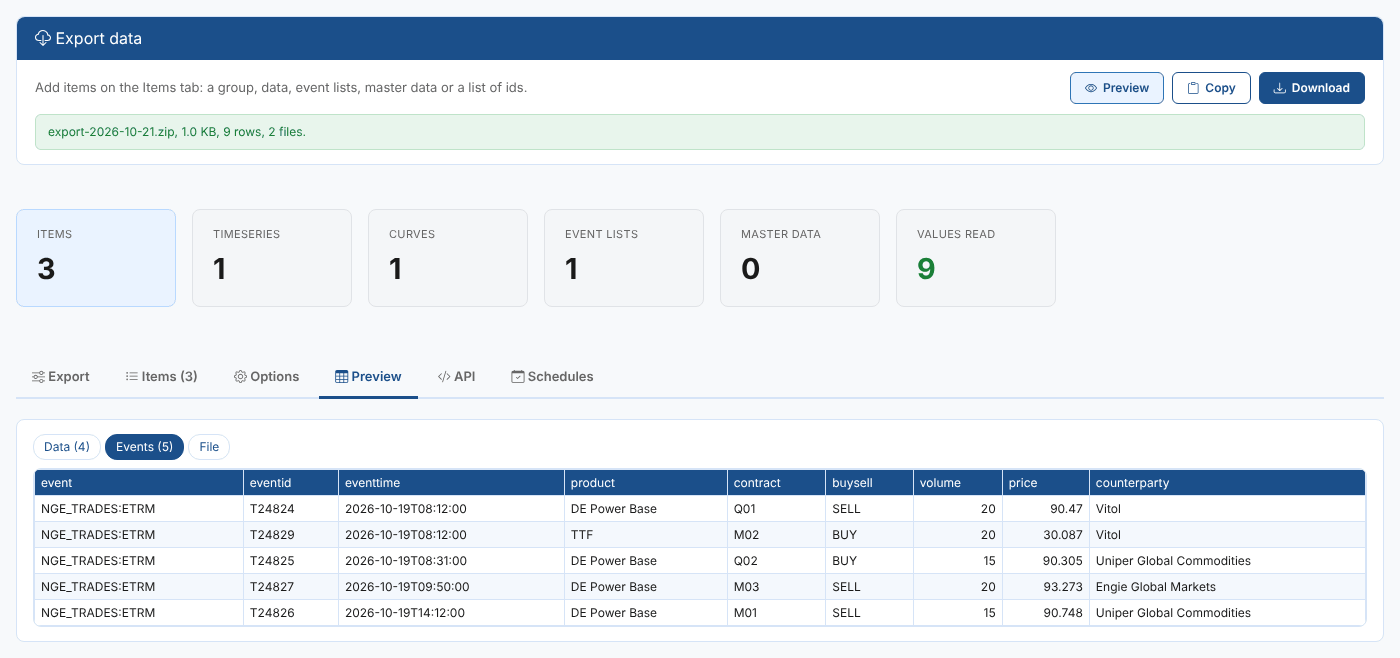Click the price value 30.087
1400x658 pixels.
[1046, 535]
